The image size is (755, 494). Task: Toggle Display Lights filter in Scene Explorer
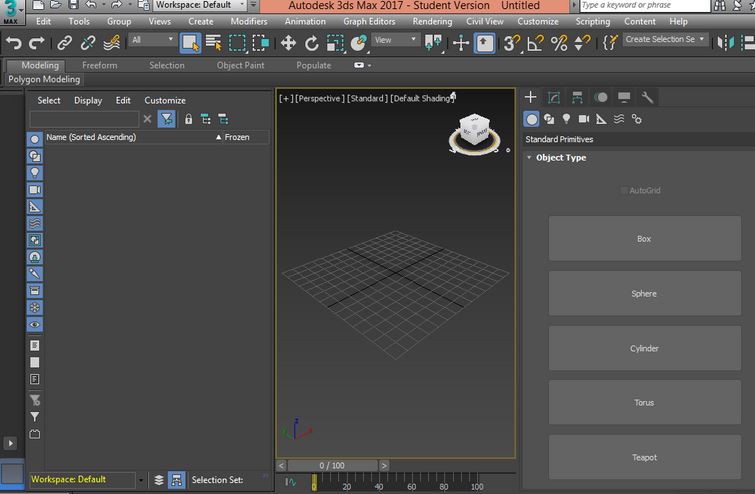point(35,173)
